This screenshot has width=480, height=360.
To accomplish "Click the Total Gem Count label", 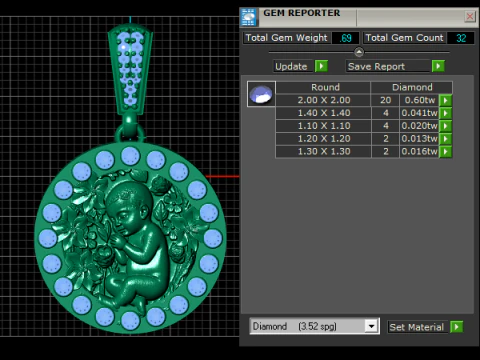I will pyautogui.click(x=404, y=38).
